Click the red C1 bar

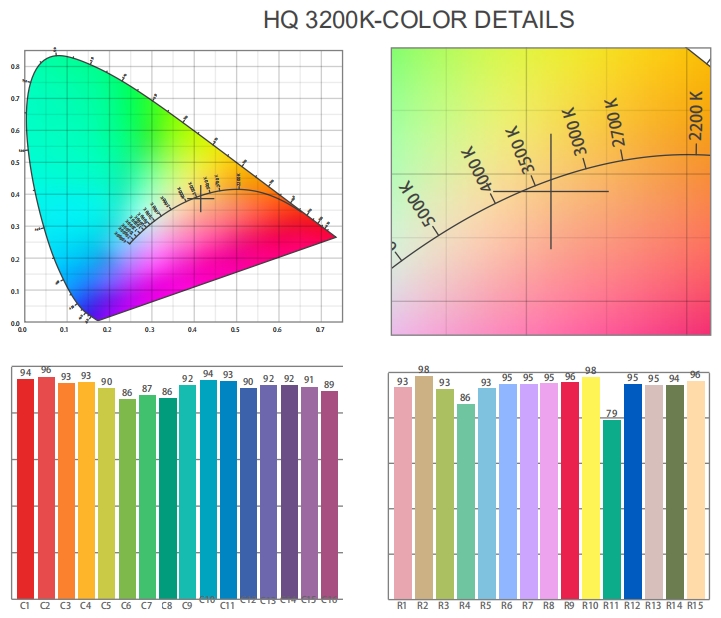26,489
